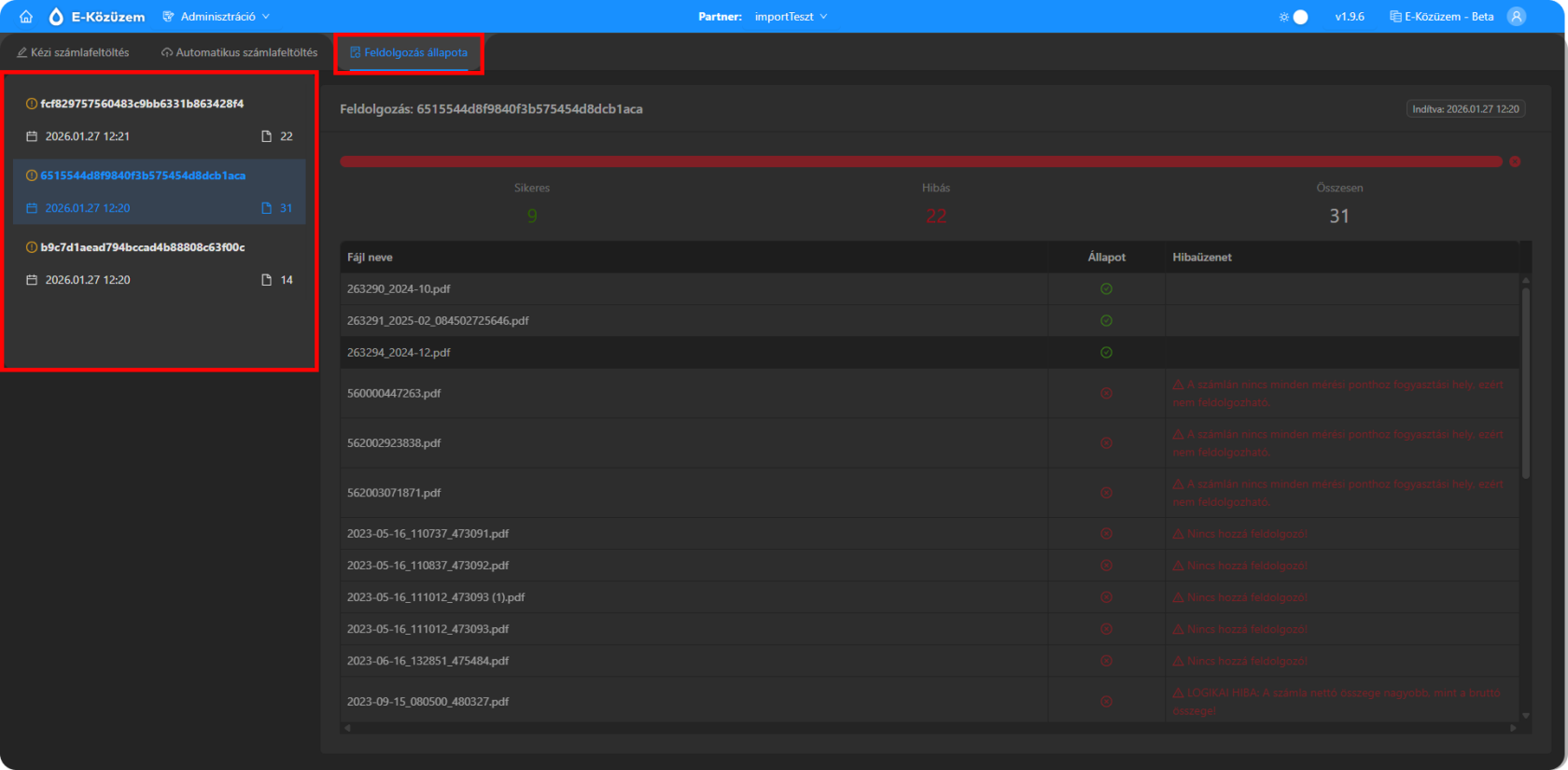The image size is (1568, 770).
Task: Switch to Kézi számlafeltöltés tab
Action: tap(73, 53)
